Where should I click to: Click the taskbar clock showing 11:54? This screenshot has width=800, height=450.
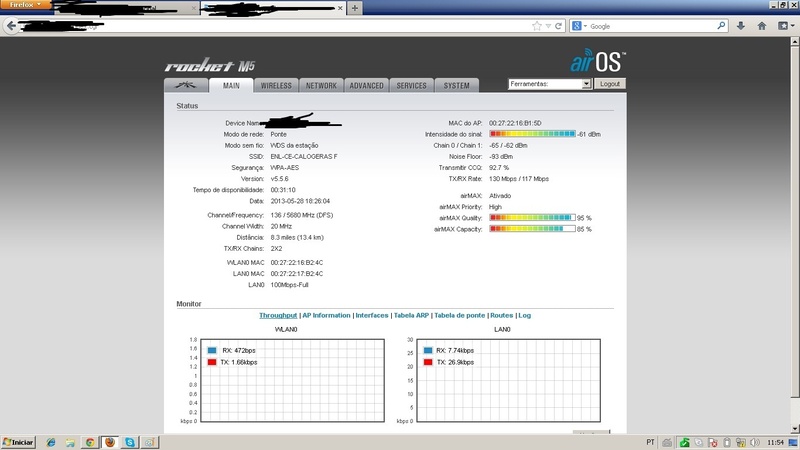coord(776,442)
